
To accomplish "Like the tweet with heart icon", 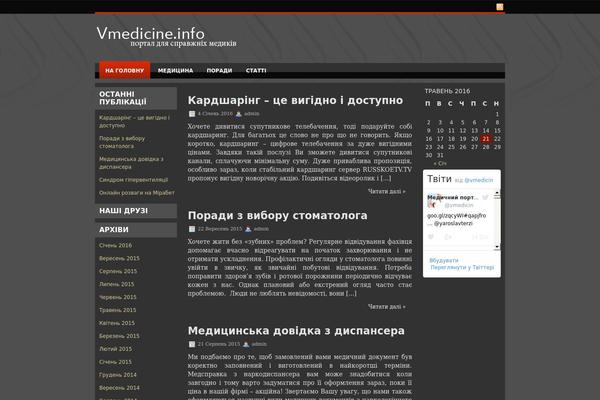I will click(x=431, y=237).
